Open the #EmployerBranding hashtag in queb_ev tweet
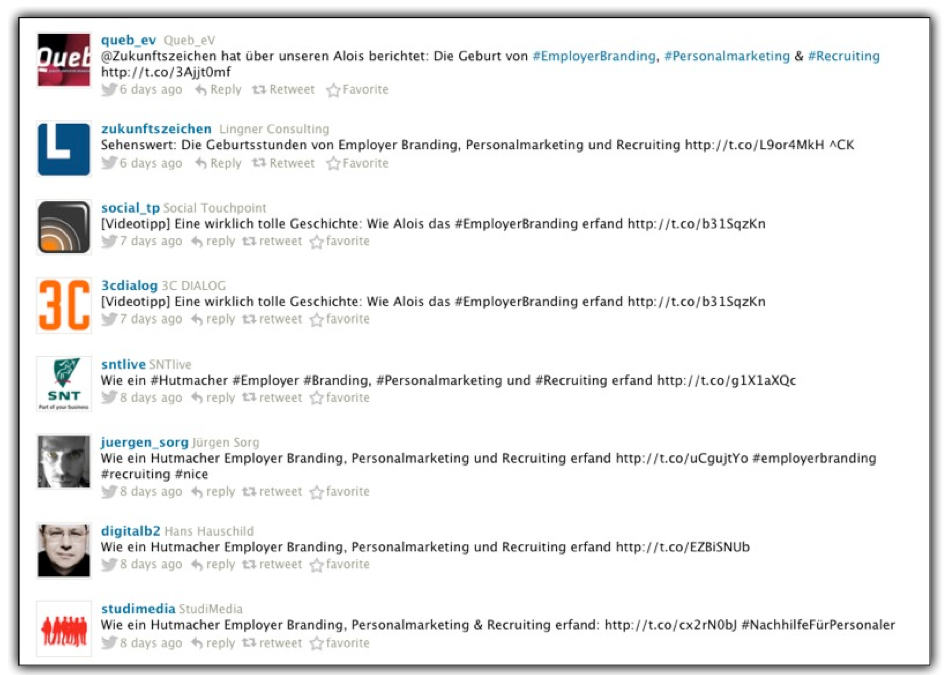Screen dimensions: 944x675 pyautogui.click(x=594, y=56)
